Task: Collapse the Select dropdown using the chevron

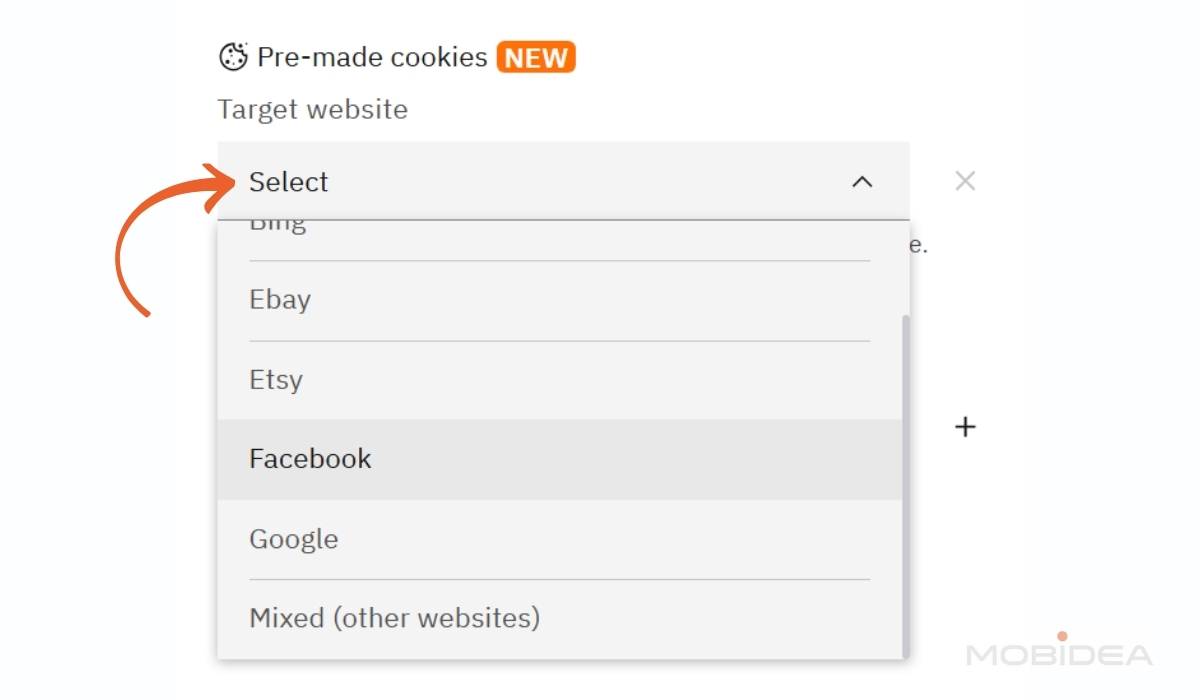Action: pos(862,182)
